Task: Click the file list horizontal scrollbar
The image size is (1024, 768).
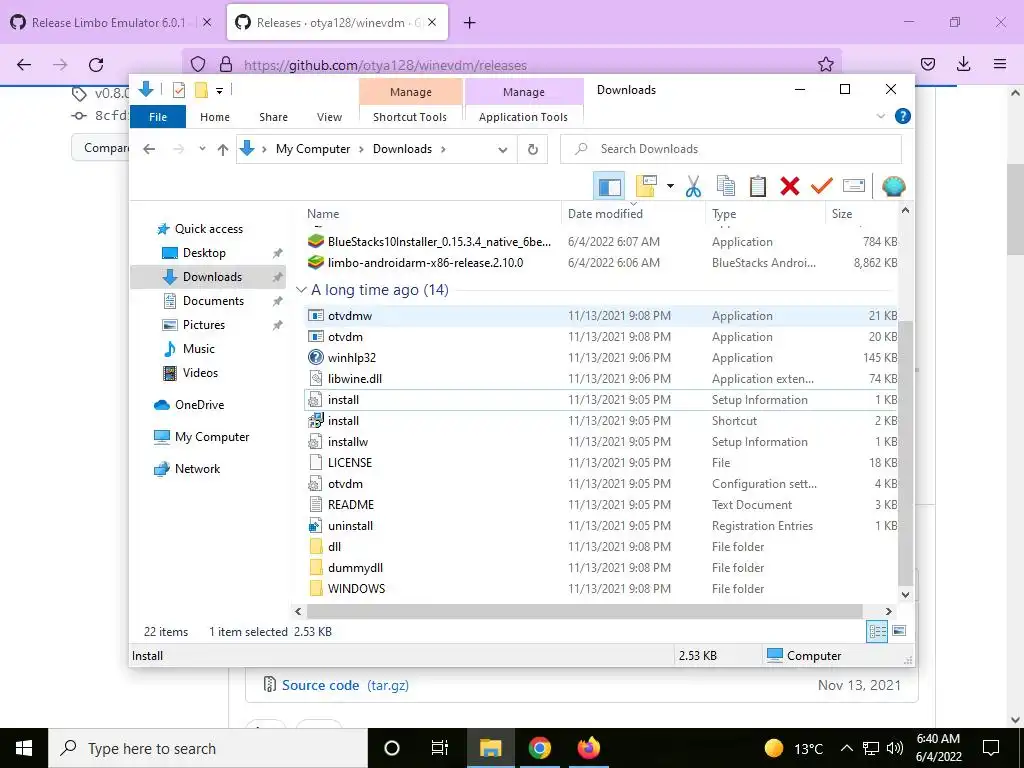Action: click(x=584, y=611)
